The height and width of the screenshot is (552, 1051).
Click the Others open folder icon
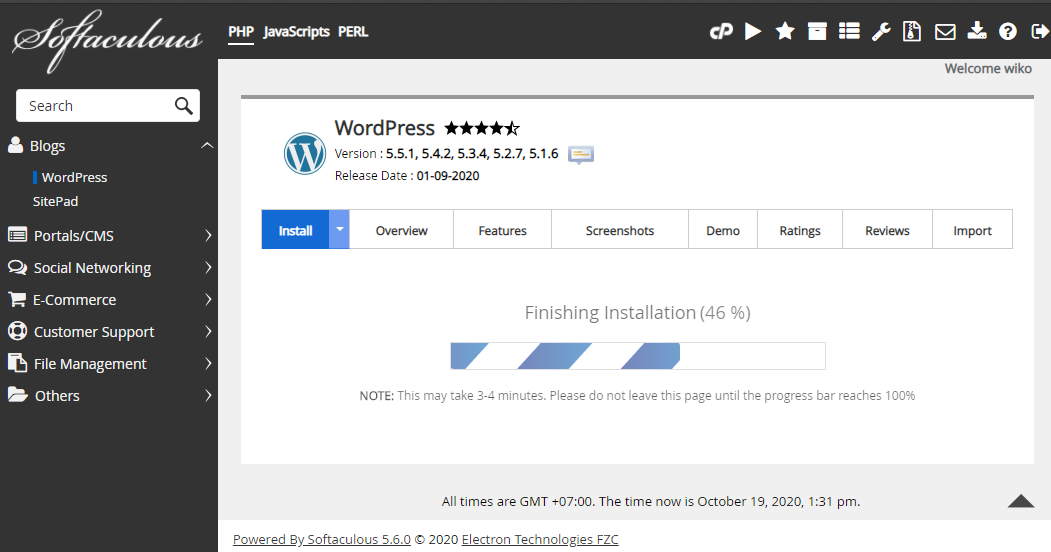coord(17,395)
